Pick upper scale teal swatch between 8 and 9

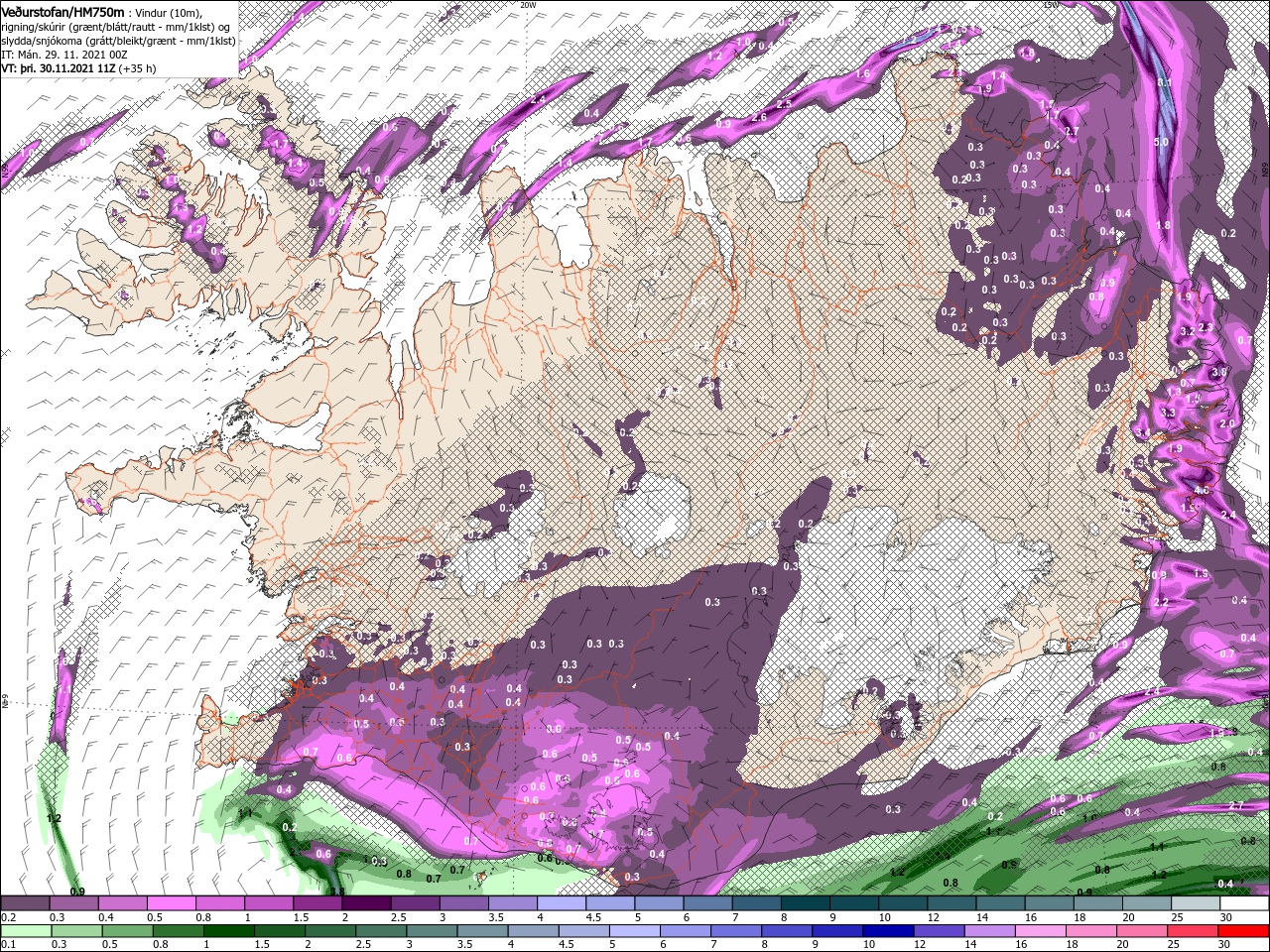pos(807,903)
